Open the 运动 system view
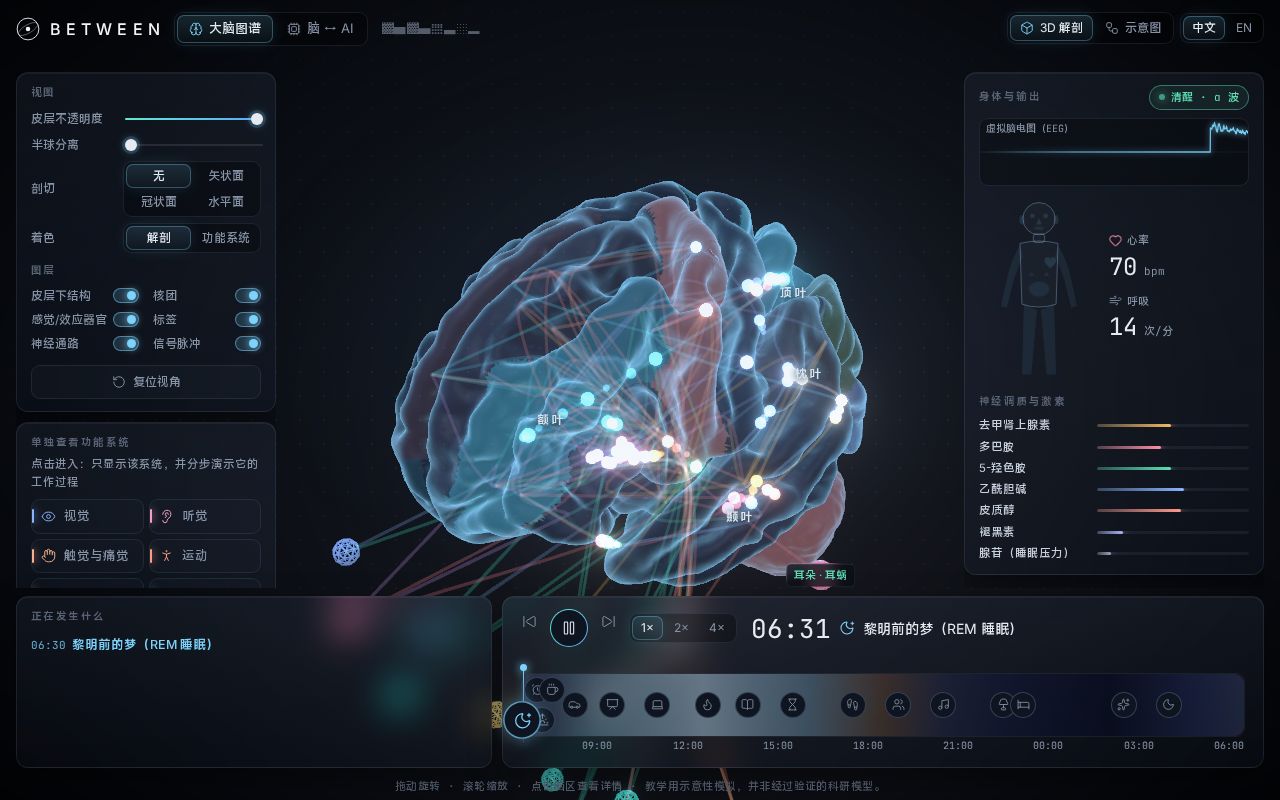This screenshot has height=800, width=1280. 205,556
